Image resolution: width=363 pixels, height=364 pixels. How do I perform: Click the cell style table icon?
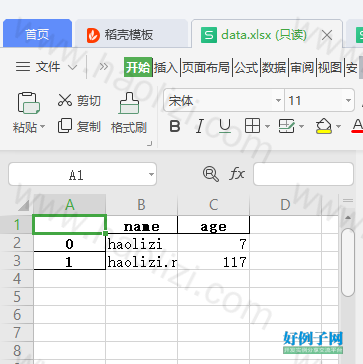click(x=287, y=126)
